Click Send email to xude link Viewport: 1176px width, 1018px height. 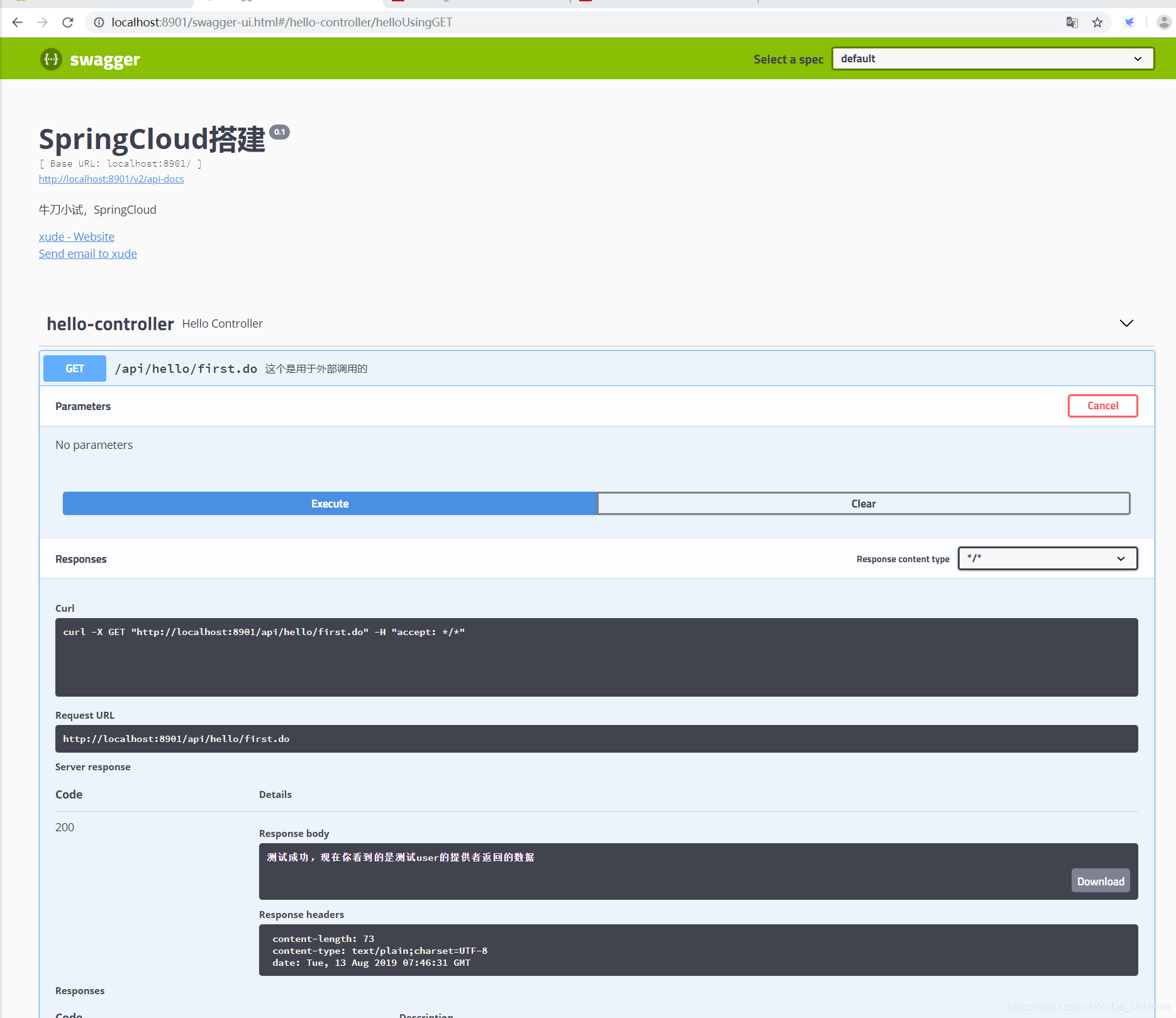tap(88, 253)
